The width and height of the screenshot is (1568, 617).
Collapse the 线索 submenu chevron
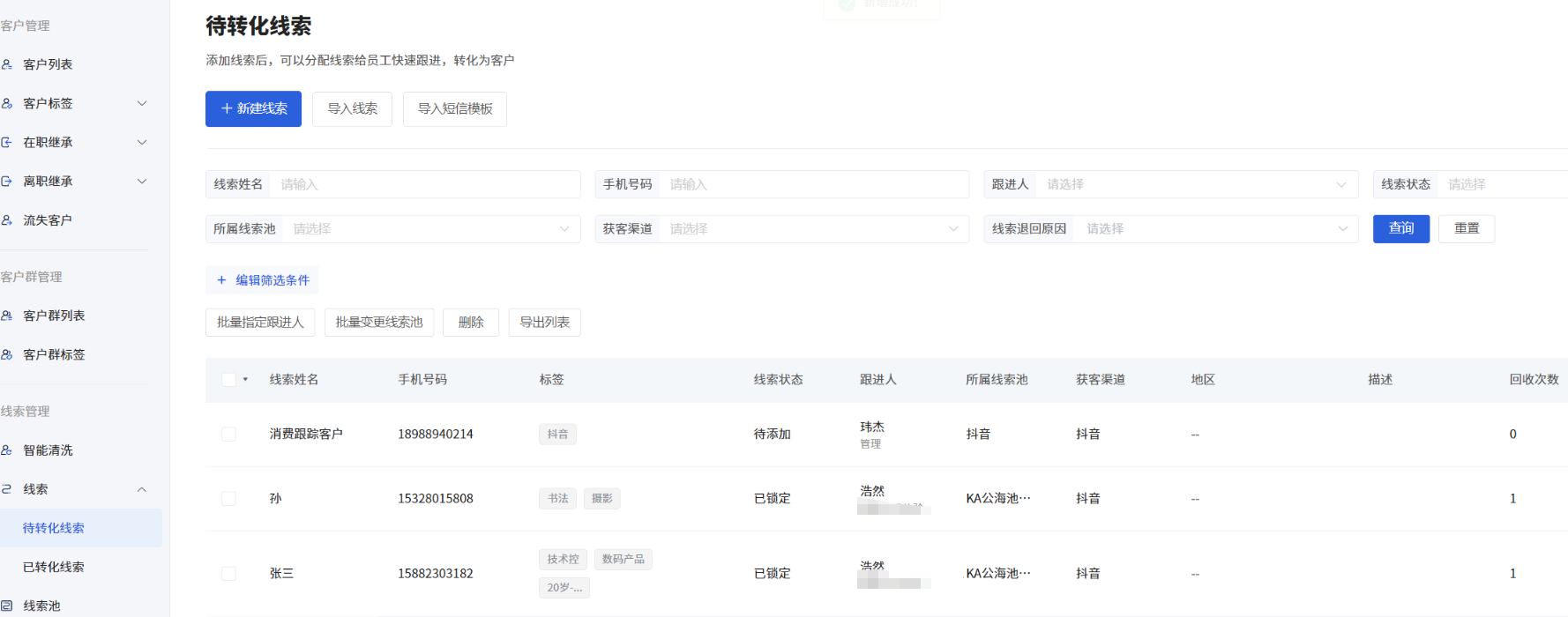tap(142, 489)
